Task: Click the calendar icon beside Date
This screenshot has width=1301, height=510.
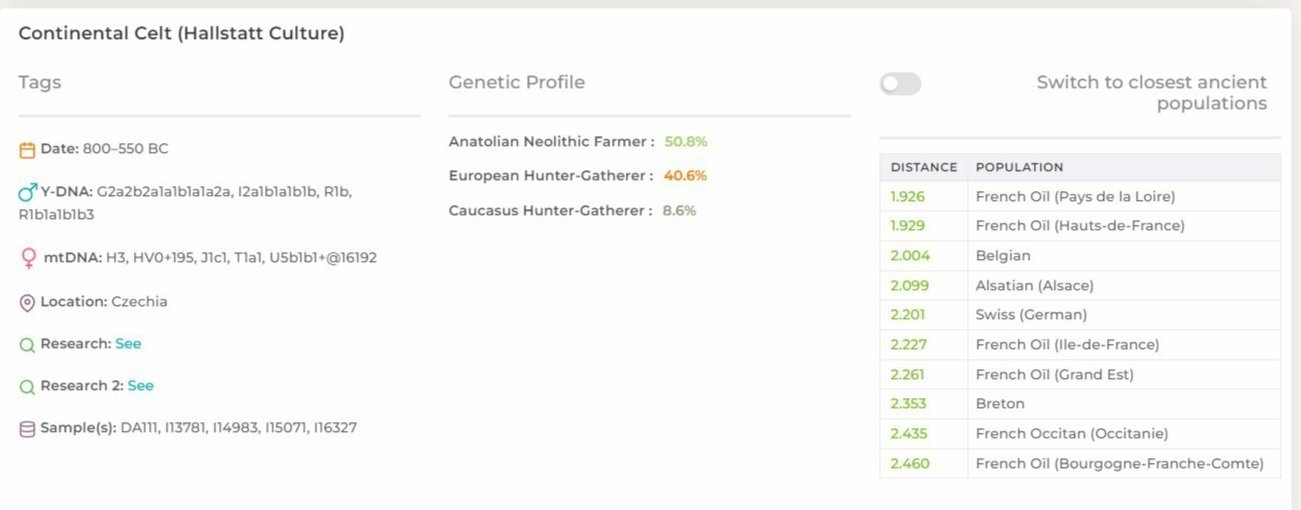Action: coord(27,150)
